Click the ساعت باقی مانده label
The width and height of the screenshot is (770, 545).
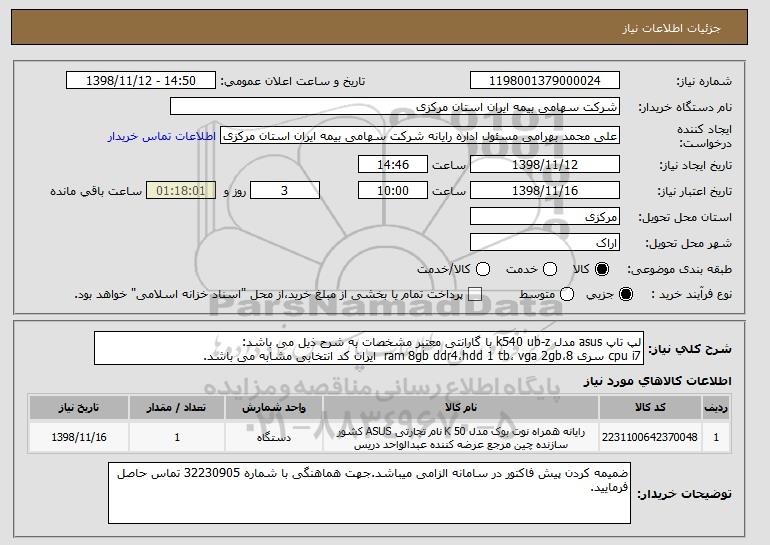pyautogui.click(x=96, y=191)
